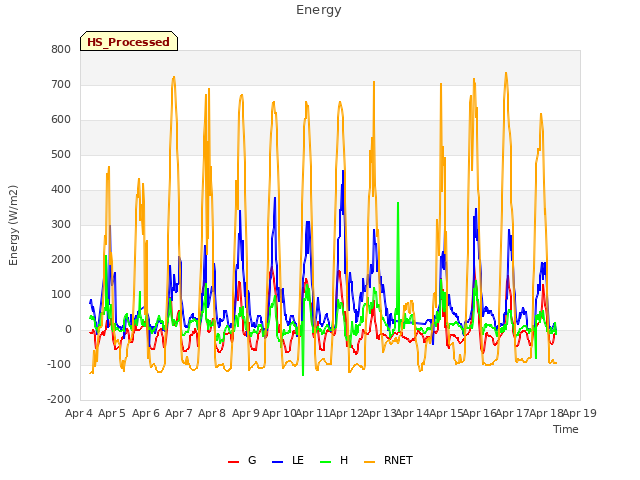This screenshot has width=640, height=480.
Task: Click the Apr 8 x-axis tick label
Action: coord(212,413)
